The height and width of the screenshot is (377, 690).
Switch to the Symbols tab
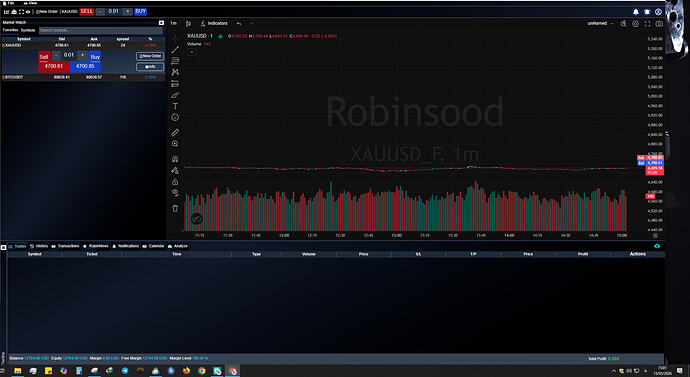coord(28,30)
